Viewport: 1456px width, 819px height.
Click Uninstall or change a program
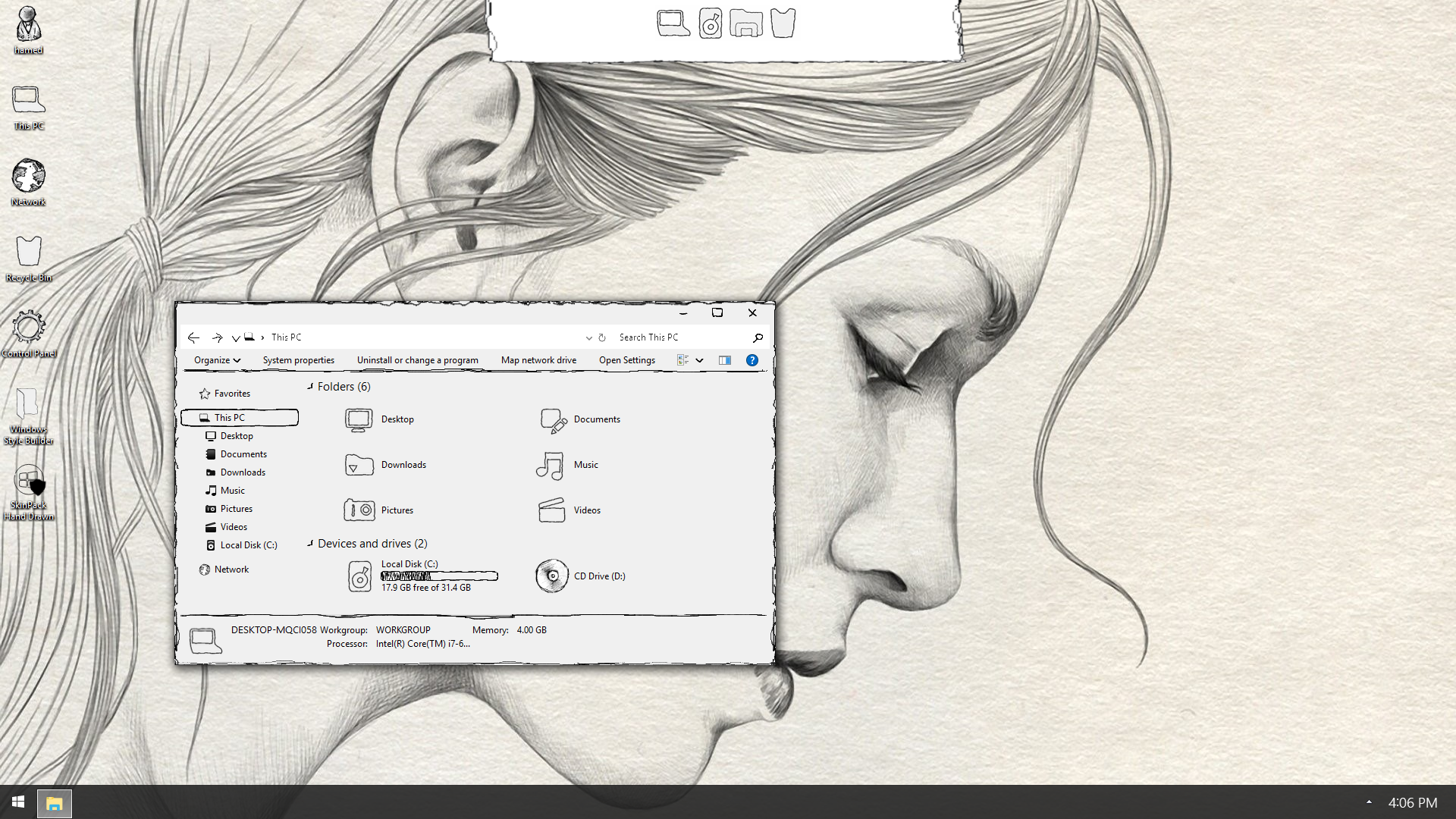click(x=417, y=360)
